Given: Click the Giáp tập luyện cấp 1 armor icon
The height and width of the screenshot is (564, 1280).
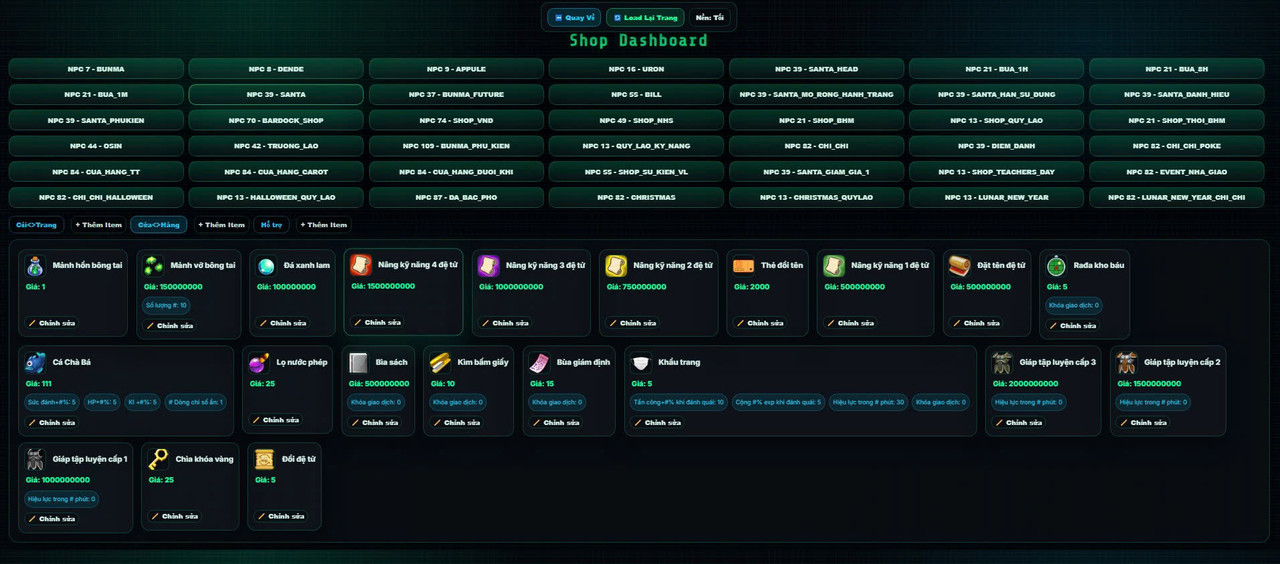Looking at the screenshot, I should [36, 460].
